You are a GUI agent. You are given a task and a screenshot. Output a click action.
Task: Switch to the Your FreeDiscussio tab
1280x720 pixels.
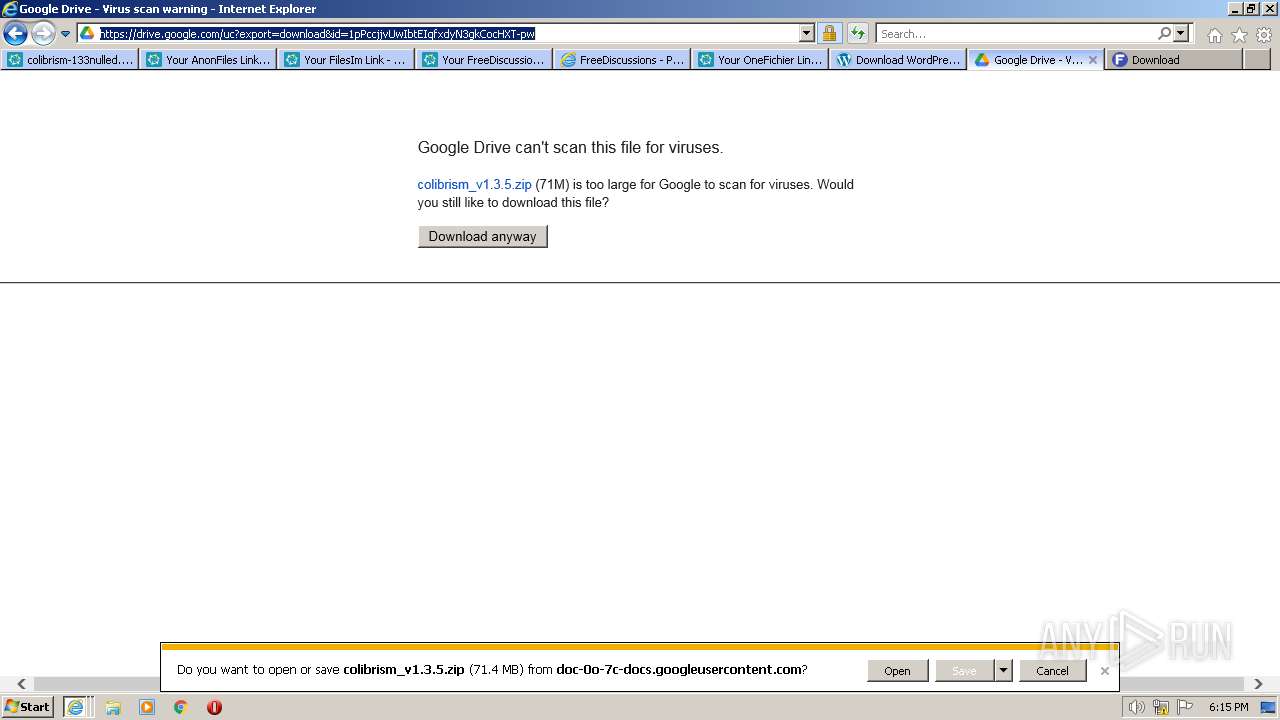484,60
